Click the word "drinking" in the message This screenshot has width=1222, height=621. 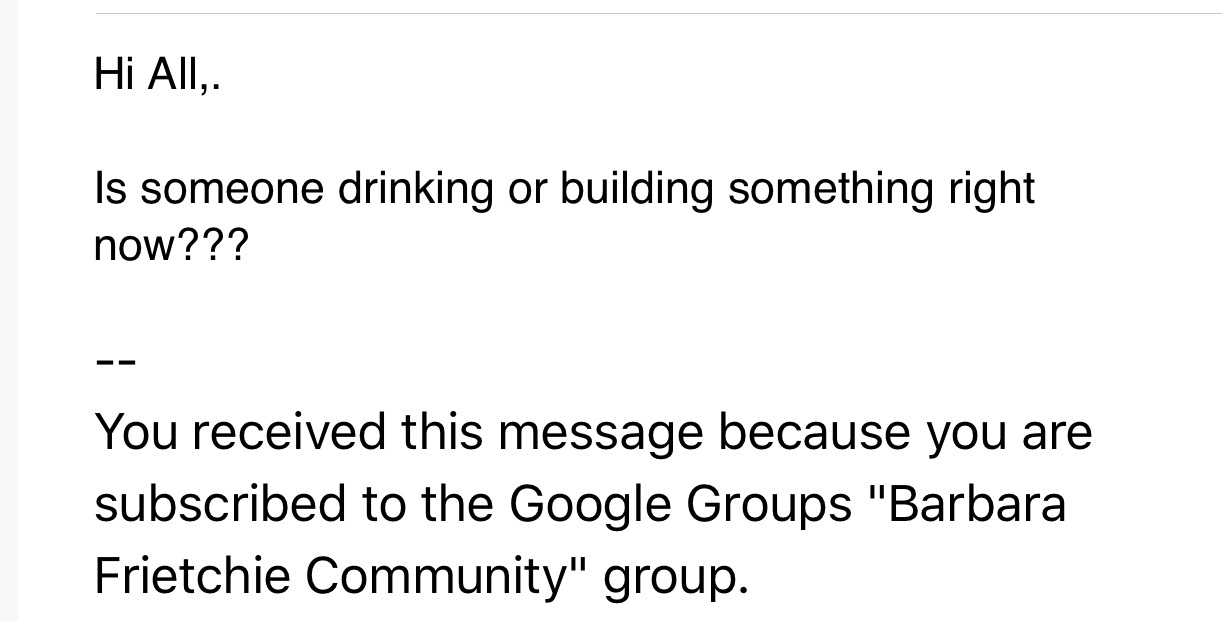coord(415,191)
